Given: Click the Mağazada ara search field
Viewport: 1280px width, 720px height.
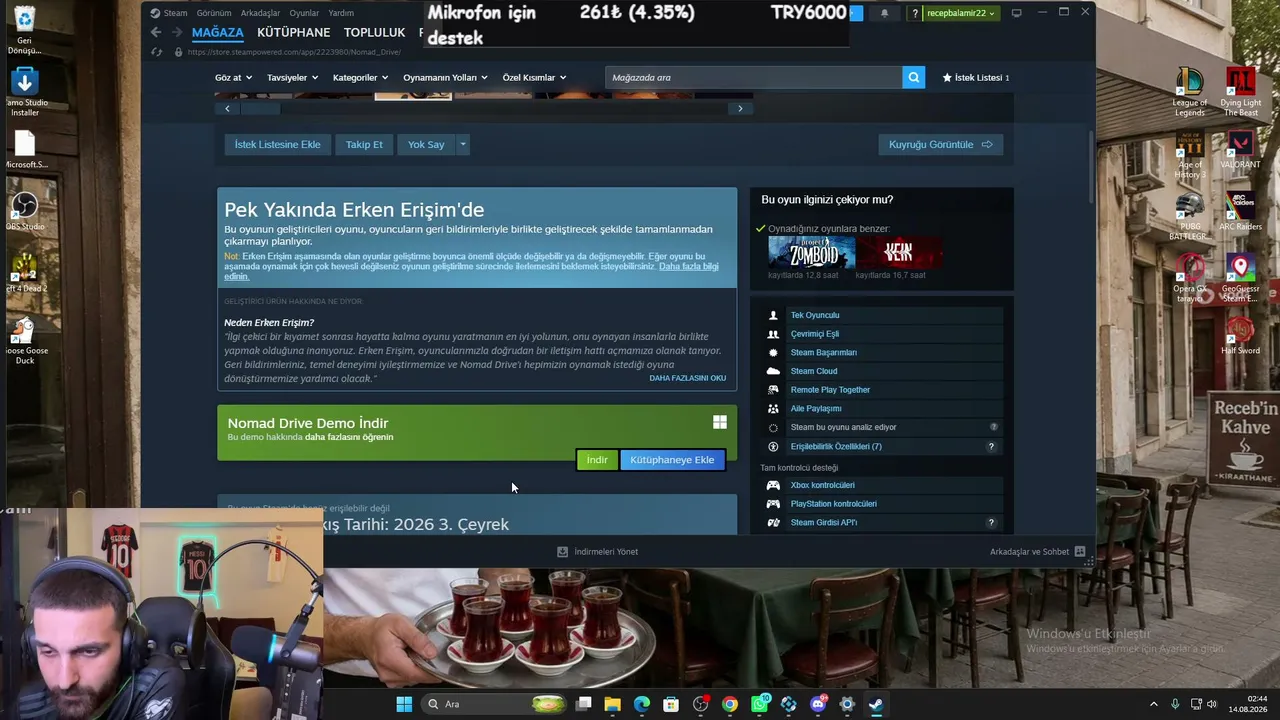Looking at the screenshot, I should tap(754, 77).
